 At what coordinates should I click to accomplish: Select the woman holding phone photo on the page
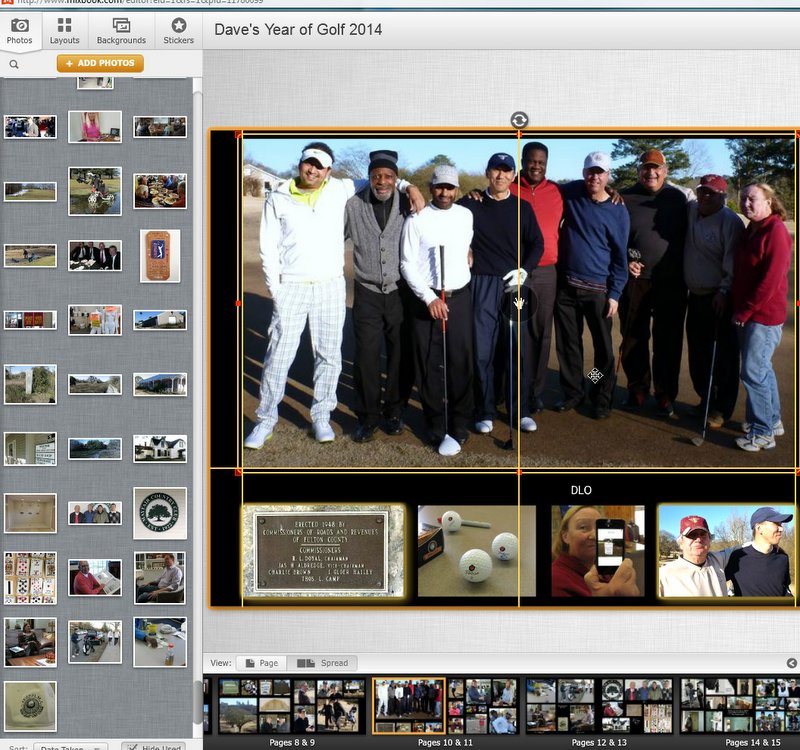point(598,551)
